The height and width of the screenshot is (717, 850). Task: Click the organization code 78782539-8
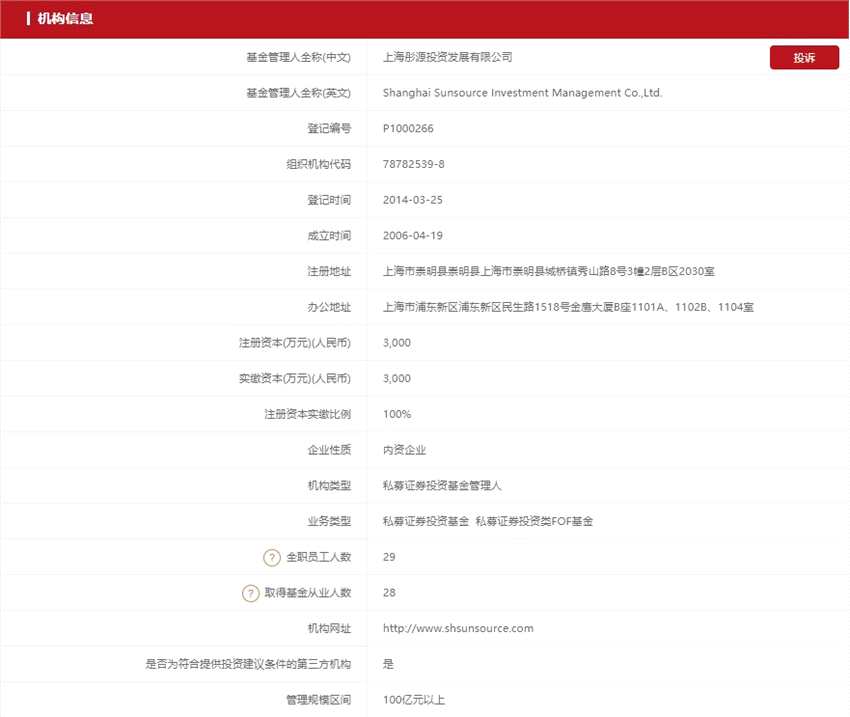[x=414, y=164]
